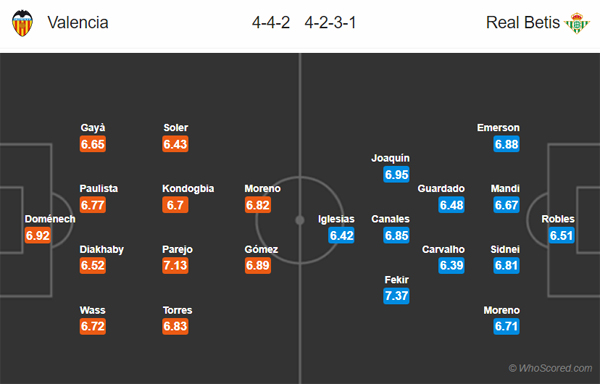
Task: Select Joaquín's 6.95 rating badge
Action: [x=396, y=174]
